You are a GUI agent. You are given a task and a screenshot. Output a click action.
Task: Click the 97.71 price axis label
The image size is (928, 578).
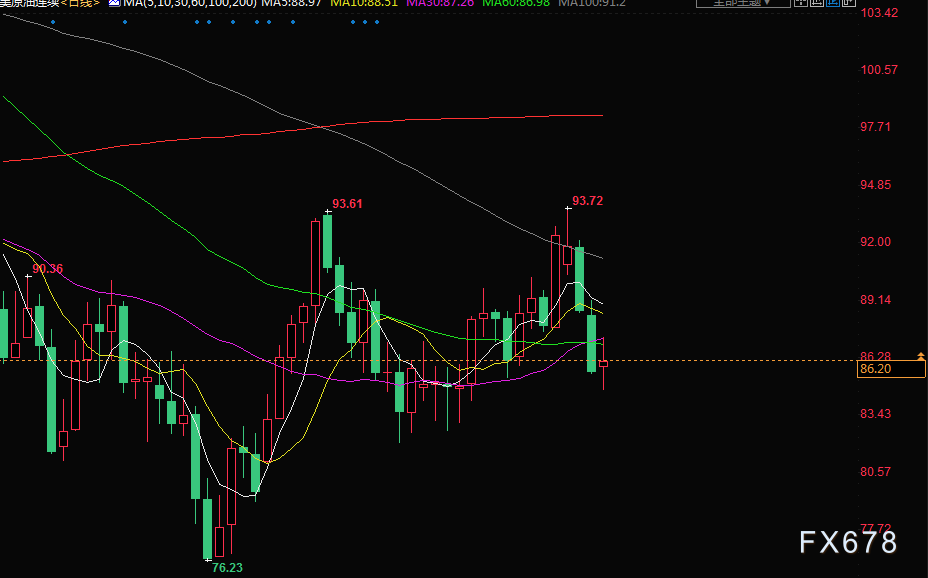(x=875, y=127)
